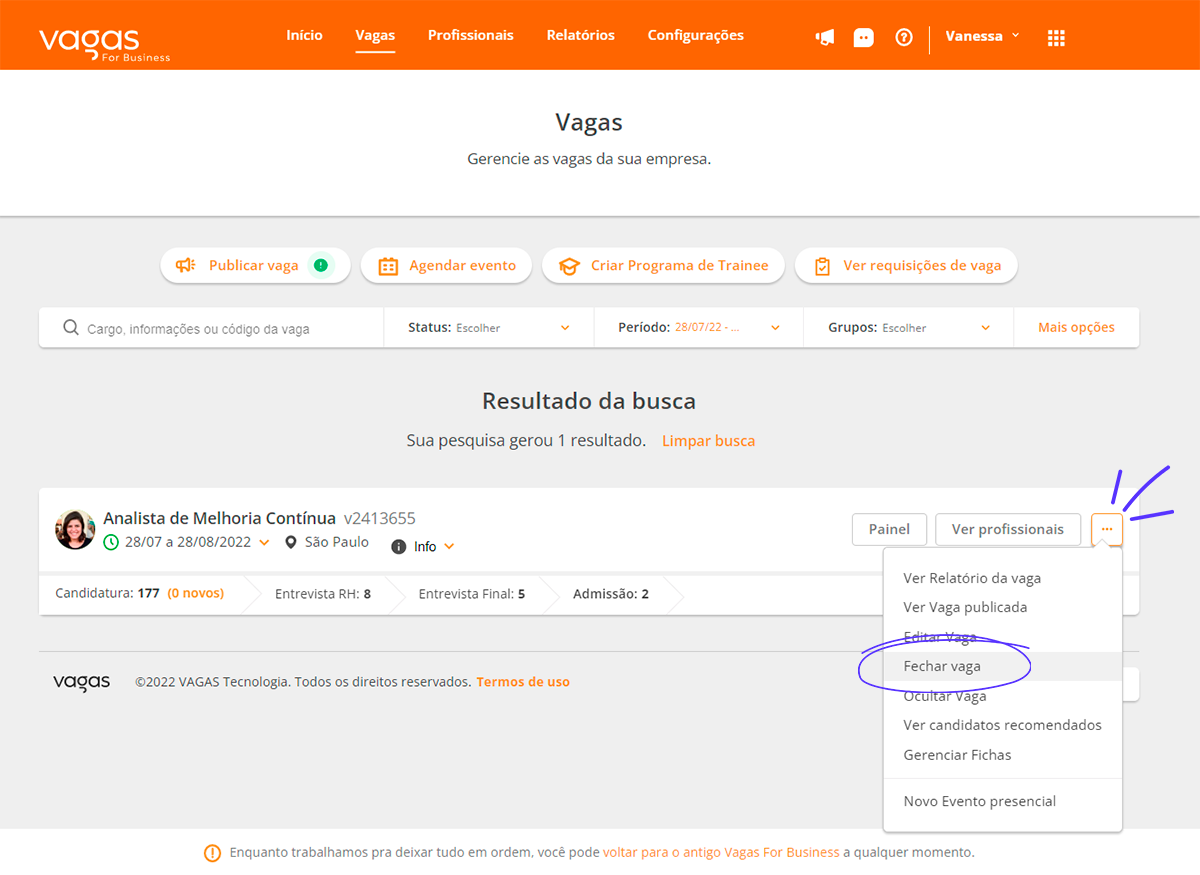
Task: Open the megaphone announcements icon
Action: coord(825,37)
